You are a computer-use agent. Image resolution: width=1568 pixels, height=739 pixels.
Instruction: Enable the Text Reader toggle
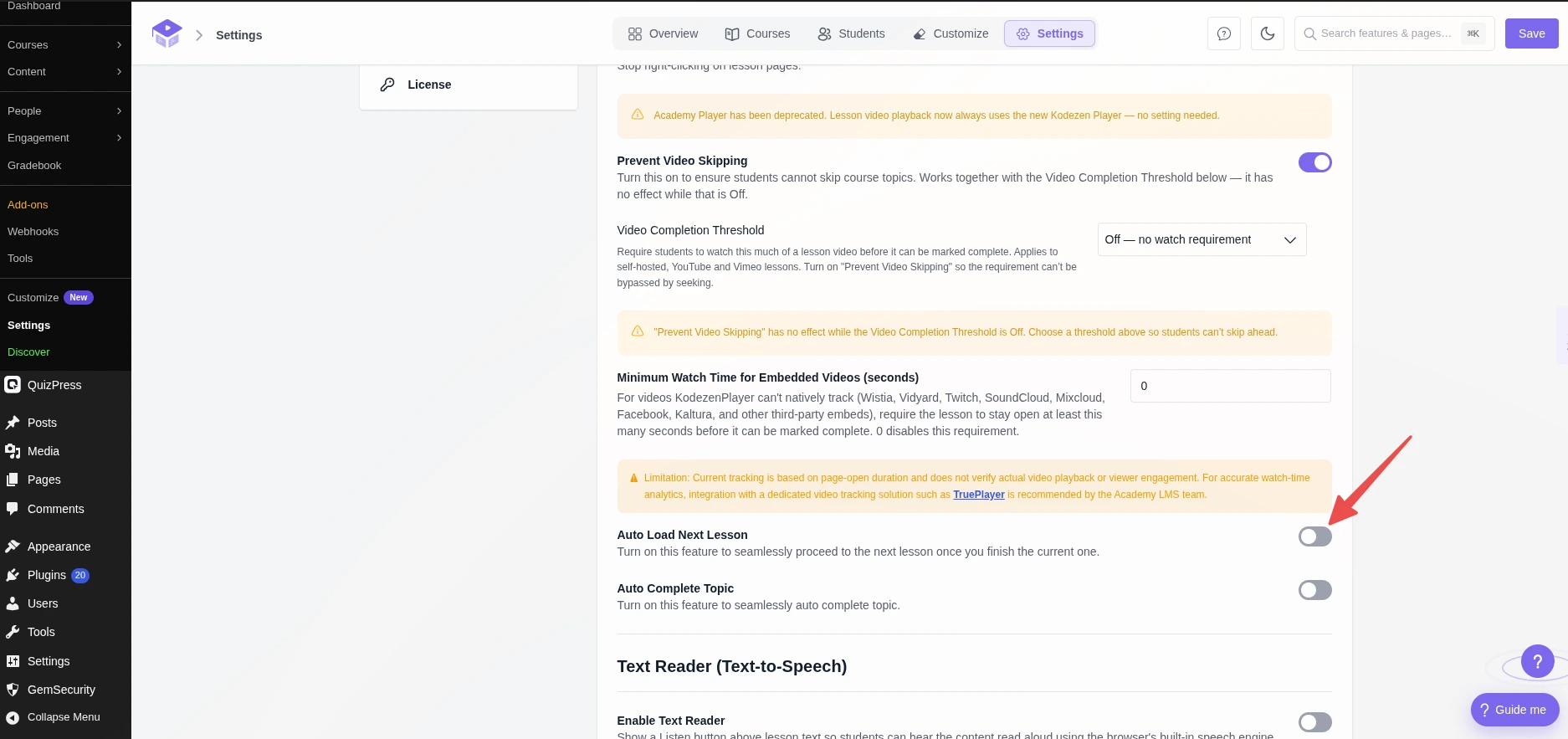coord(1314,722)
